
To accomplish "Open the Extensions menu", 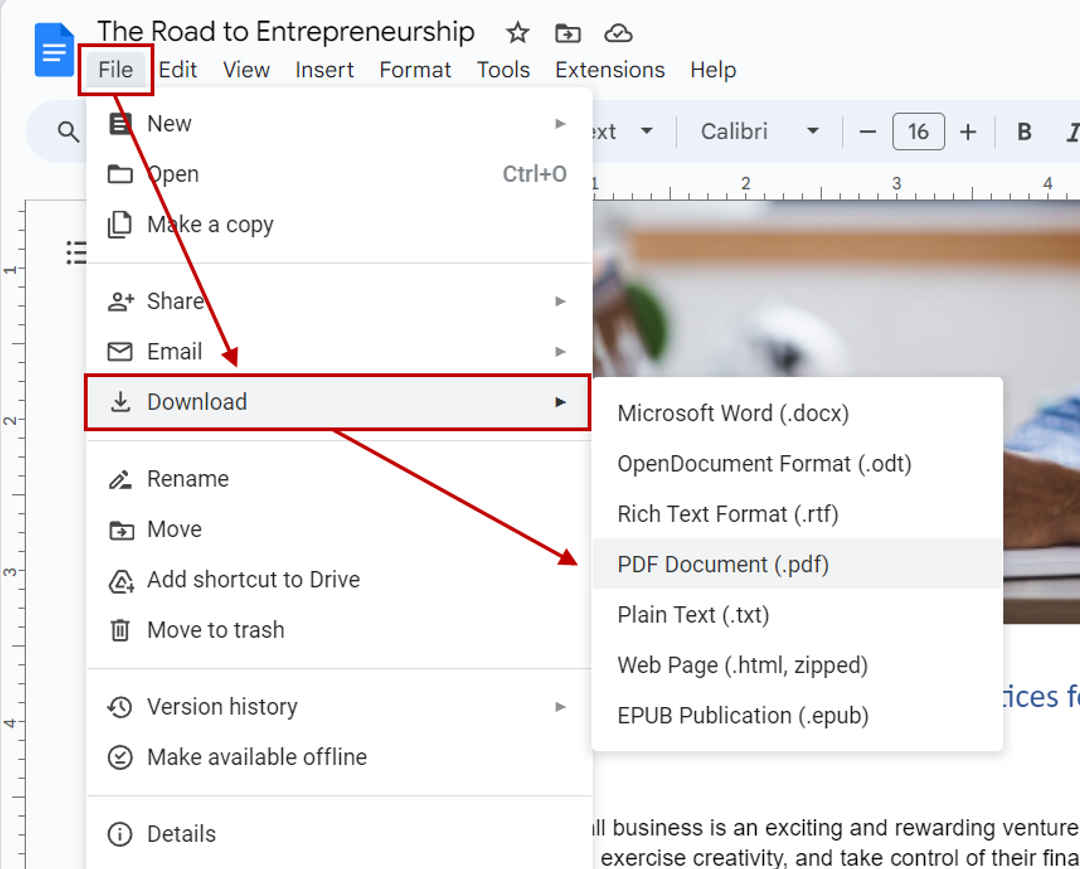I will [x=609, y=70].
